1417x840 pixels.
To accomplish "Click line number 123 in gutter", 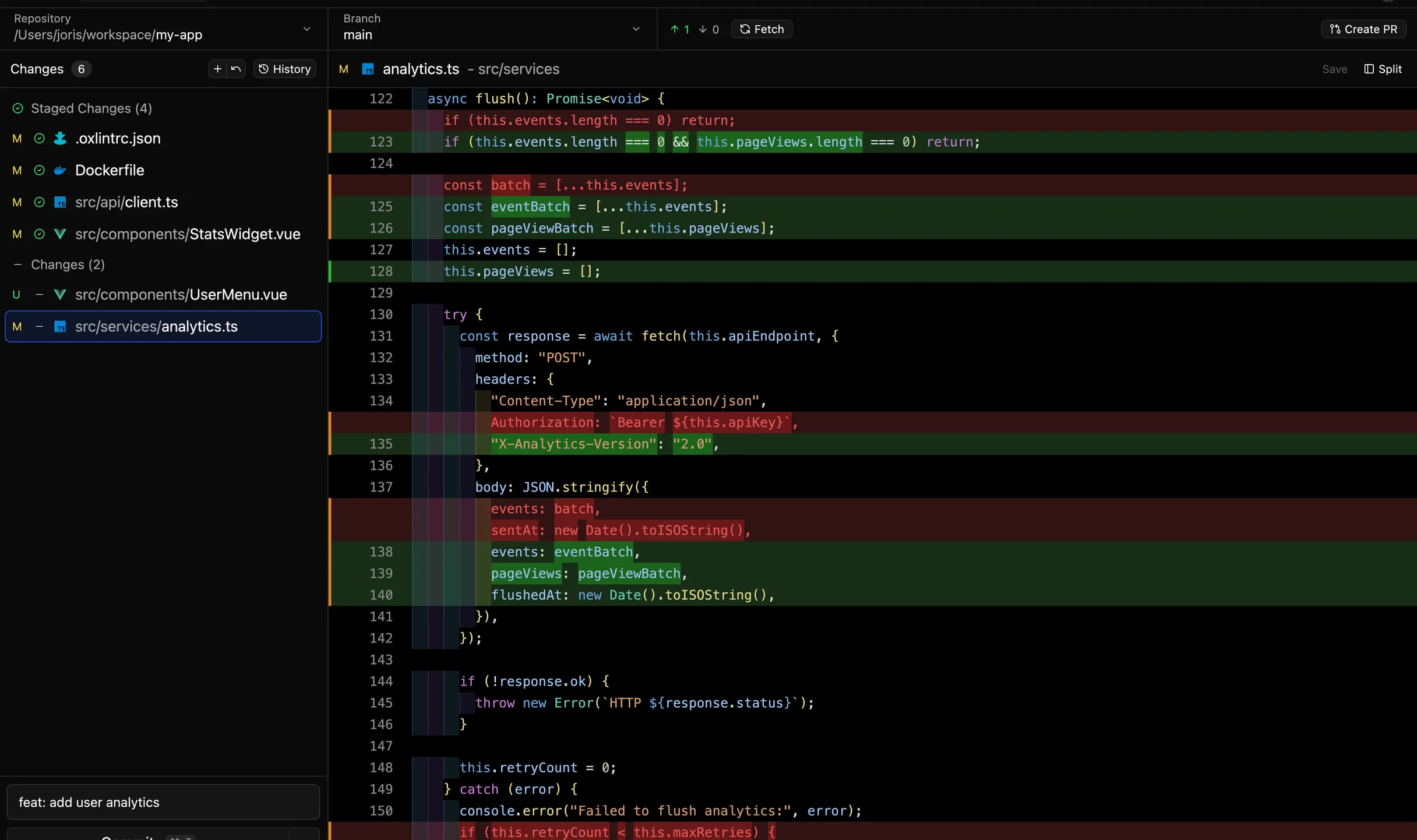I will tap(381, 142).
